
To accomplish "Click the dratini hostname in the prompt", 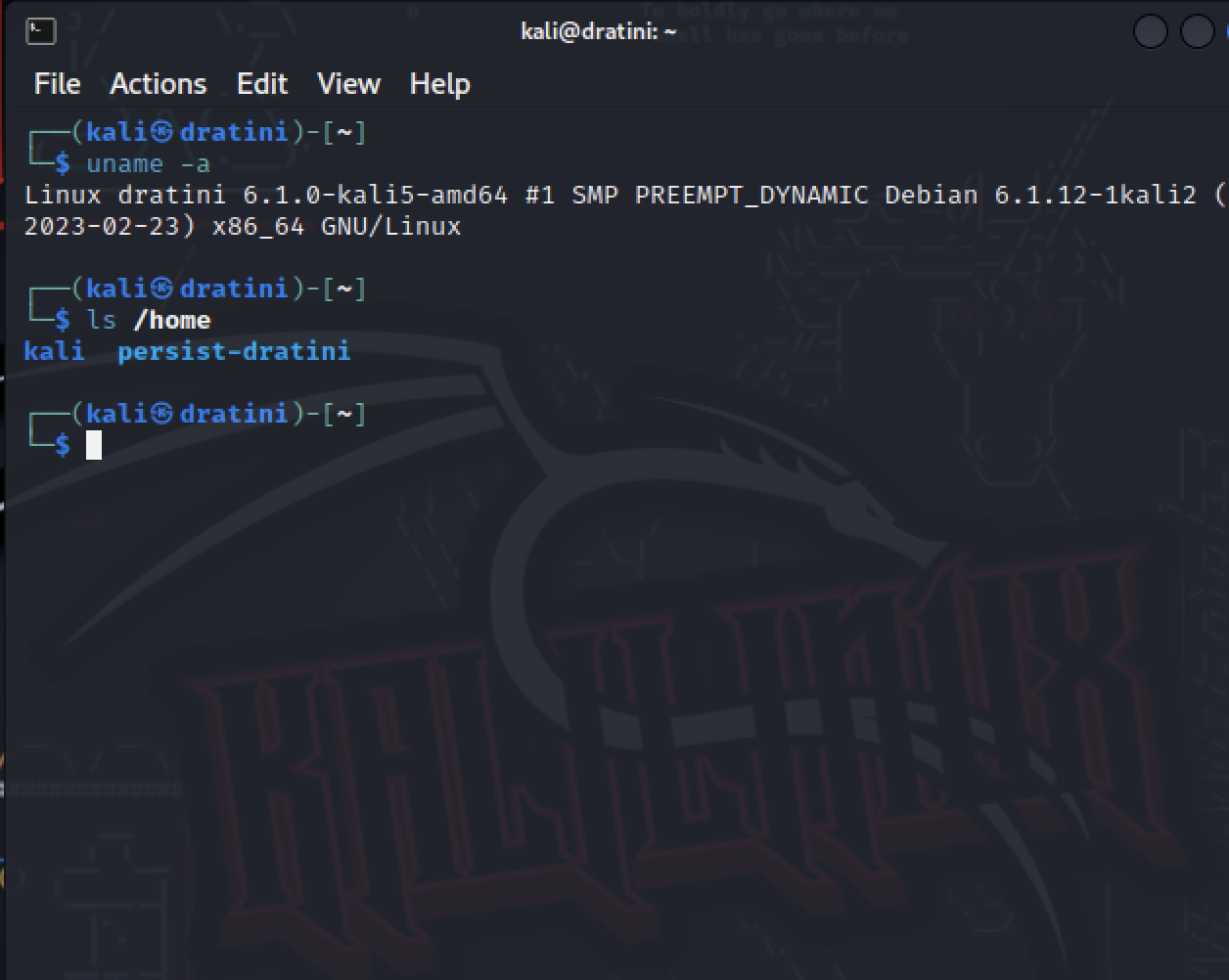I will tap(231, 131).
